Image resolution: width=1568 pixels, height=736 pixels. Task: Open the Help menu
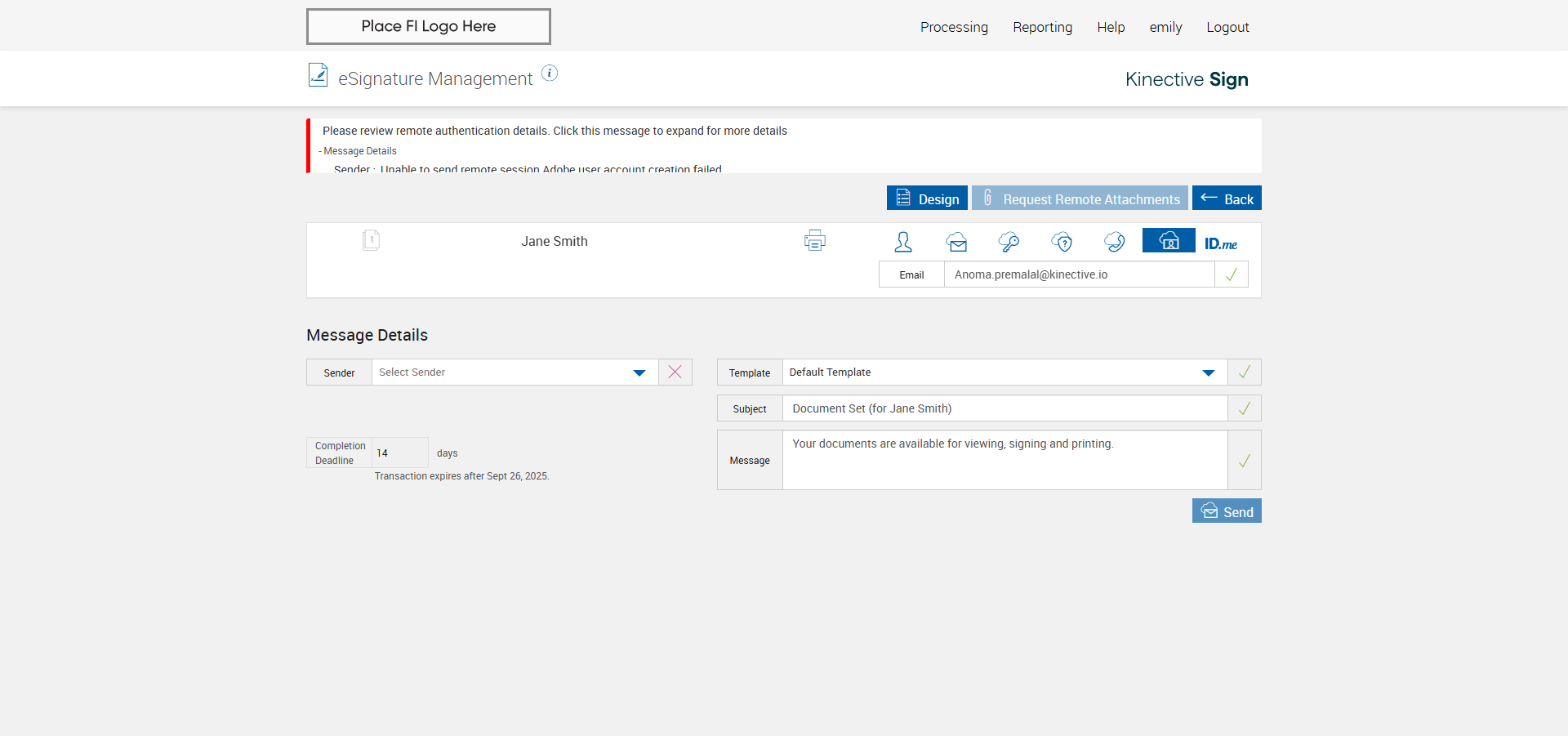point(1111,27)
